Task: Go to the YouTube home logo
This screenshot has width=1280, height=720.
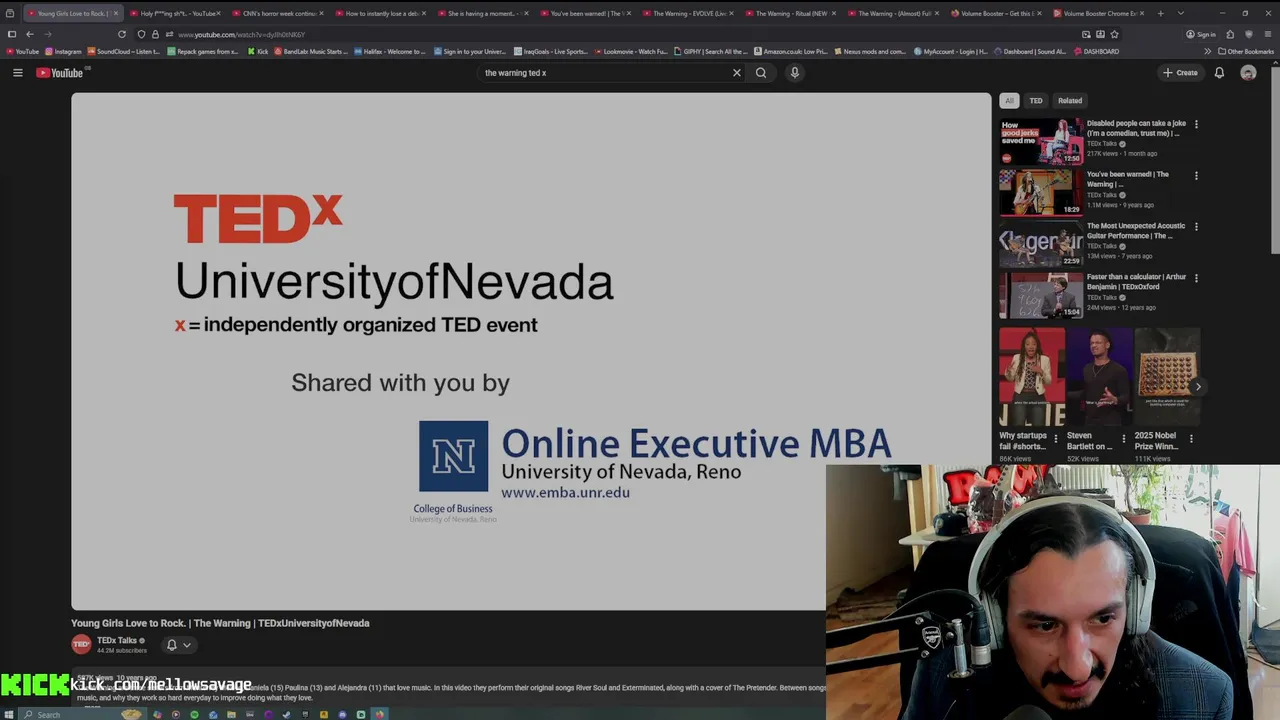Action: [x=60, y=73]
